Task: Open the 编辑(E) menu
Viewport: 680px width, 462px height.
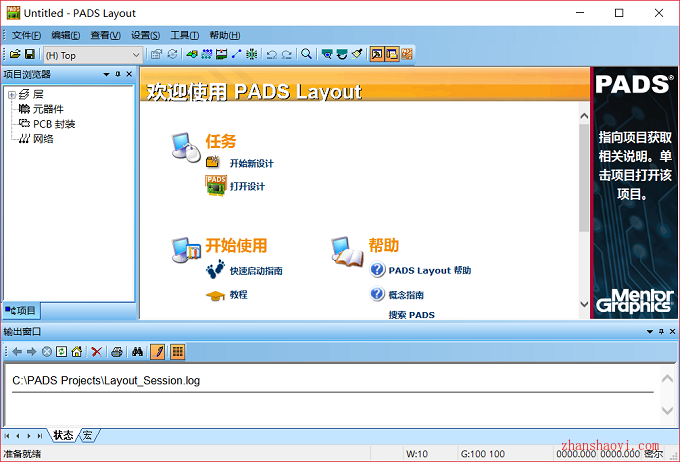Action: pos(65,35)
